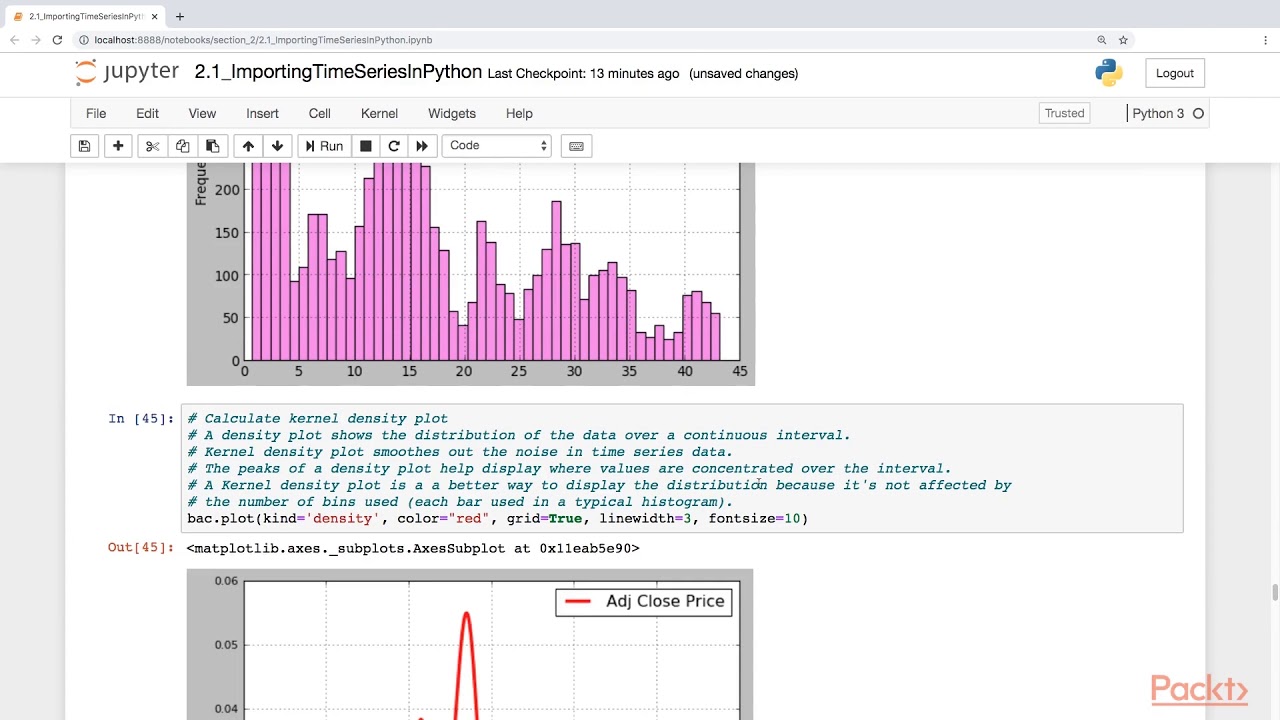
Task: Click the Python 3 kernel name
Action: pyautogui.click(x=1158, y=113)
